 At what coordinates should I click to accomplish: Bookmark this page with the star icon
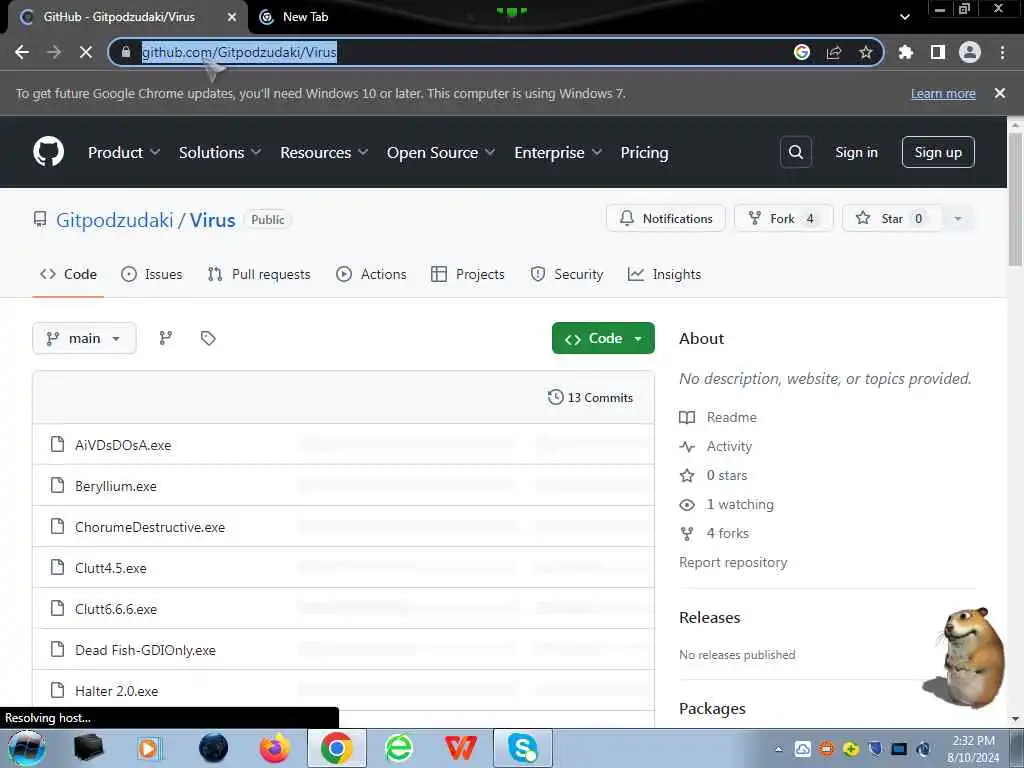(x=865, y=52)
